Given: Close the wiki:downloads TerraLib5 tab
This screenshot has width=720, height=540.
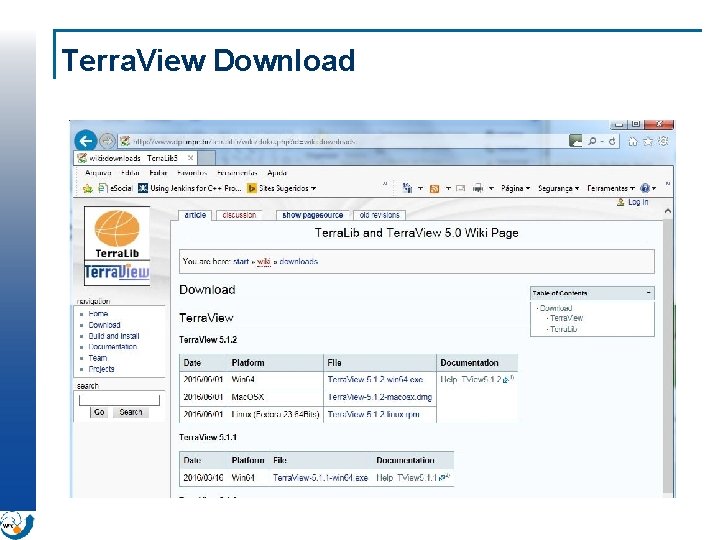Looking at the screenshot, I should point(190,158).
